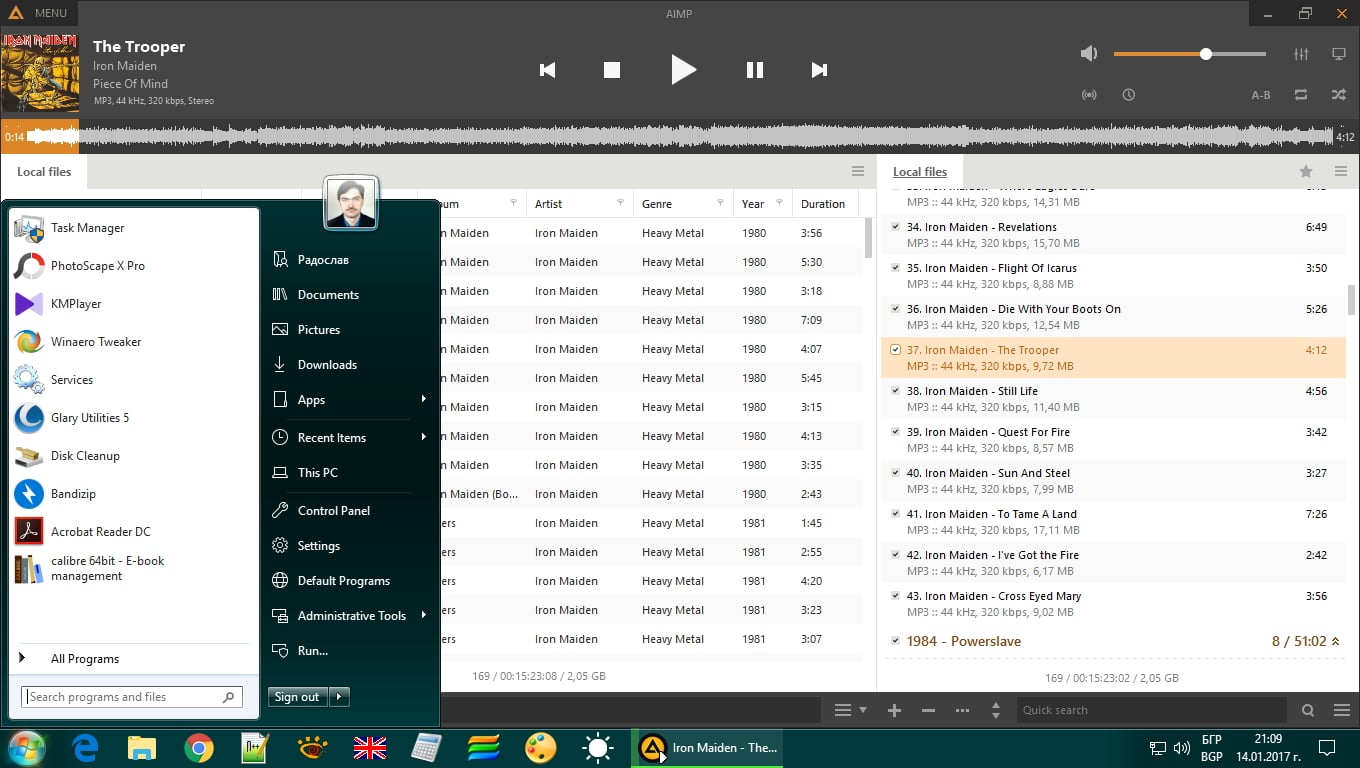Toggle repeat playlist mode
The image size is (1360, 768).
click(1301, 95)
